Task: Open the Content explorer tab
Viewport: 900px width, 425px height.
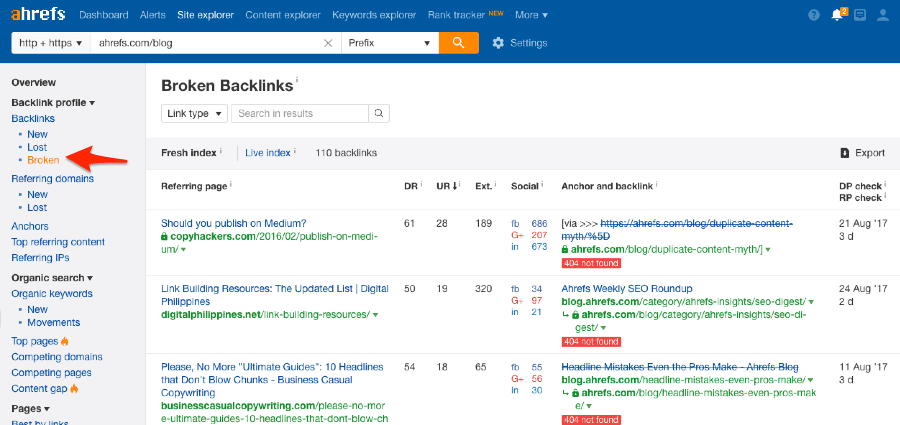Action: [282, 15]
